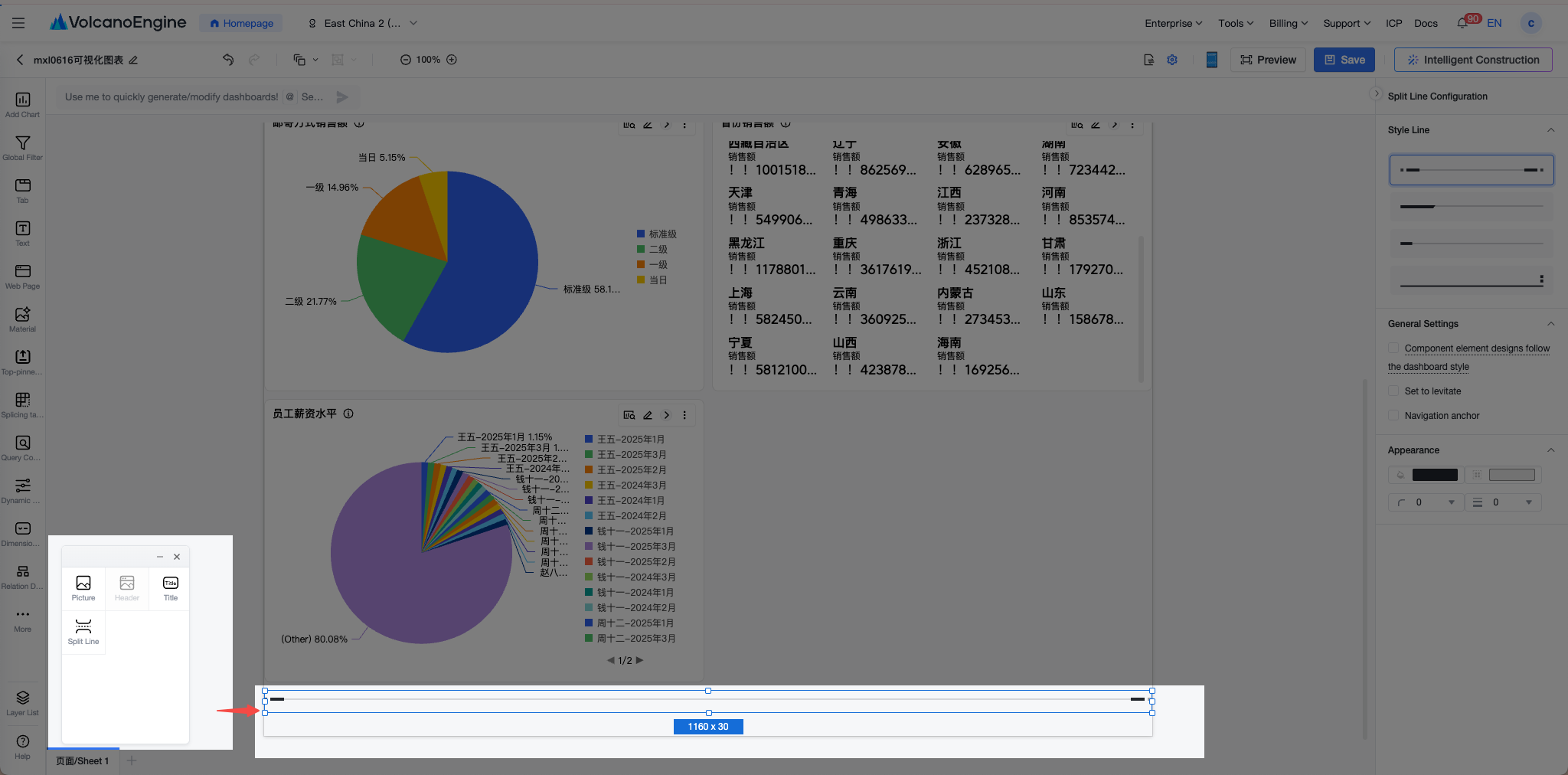This screenshot has width=1568, height=775.
Task: Open the Query Control sidebar tool
Action: tap(22, 448)
